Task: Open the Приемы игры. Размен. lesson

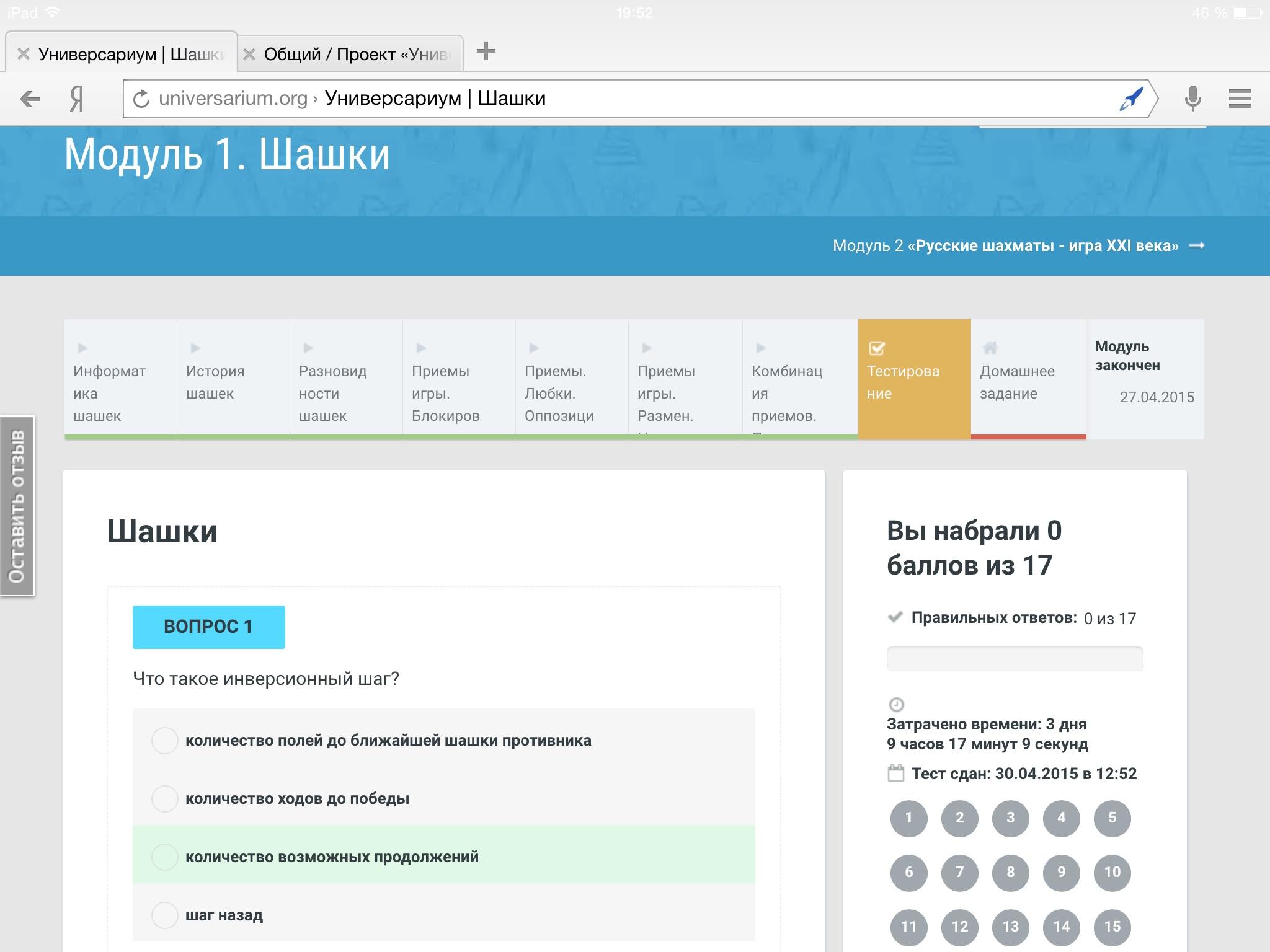Action: tap(685, 379)
